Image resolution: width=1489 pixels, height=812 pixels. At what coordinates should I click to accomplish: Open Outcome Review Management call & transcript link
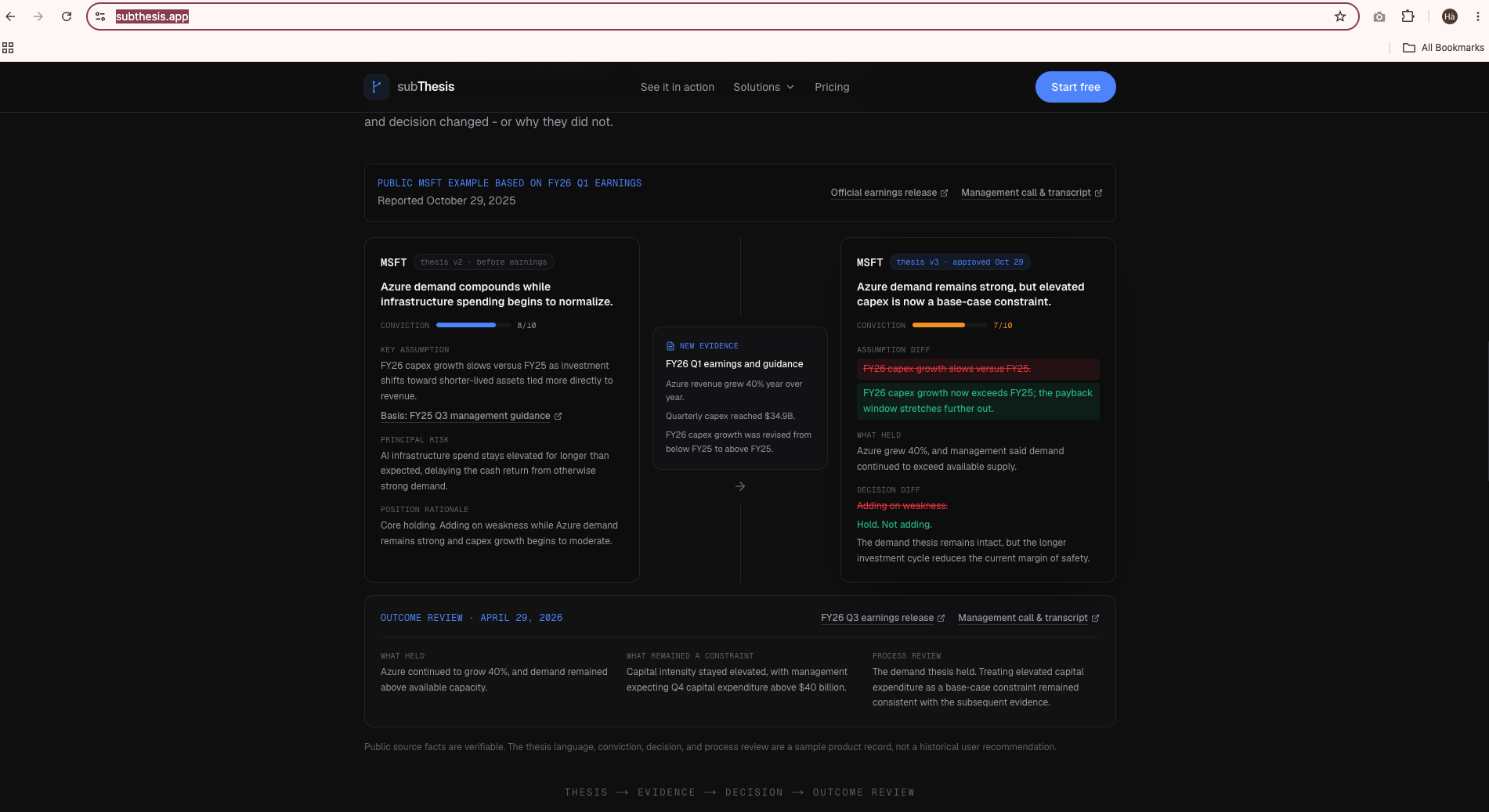click(x=1023, y=618)
